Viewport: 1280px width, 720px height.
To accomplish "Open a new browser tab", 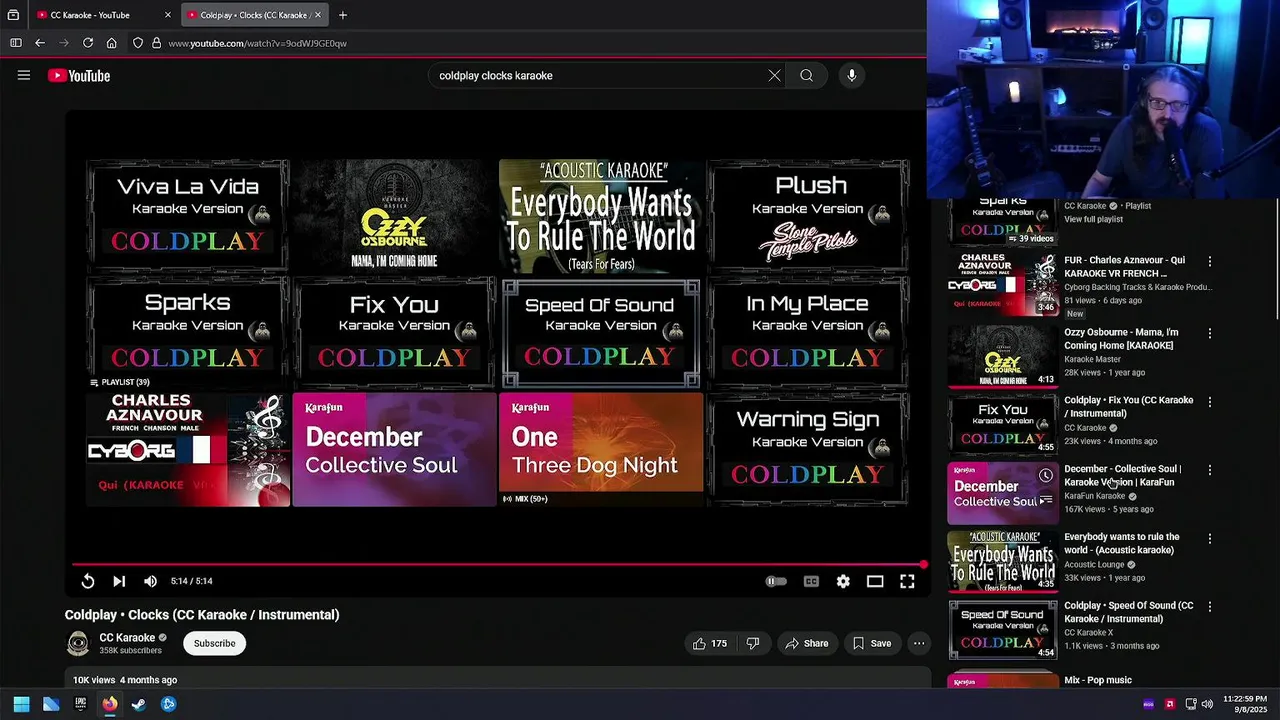I will coord(342,15).
